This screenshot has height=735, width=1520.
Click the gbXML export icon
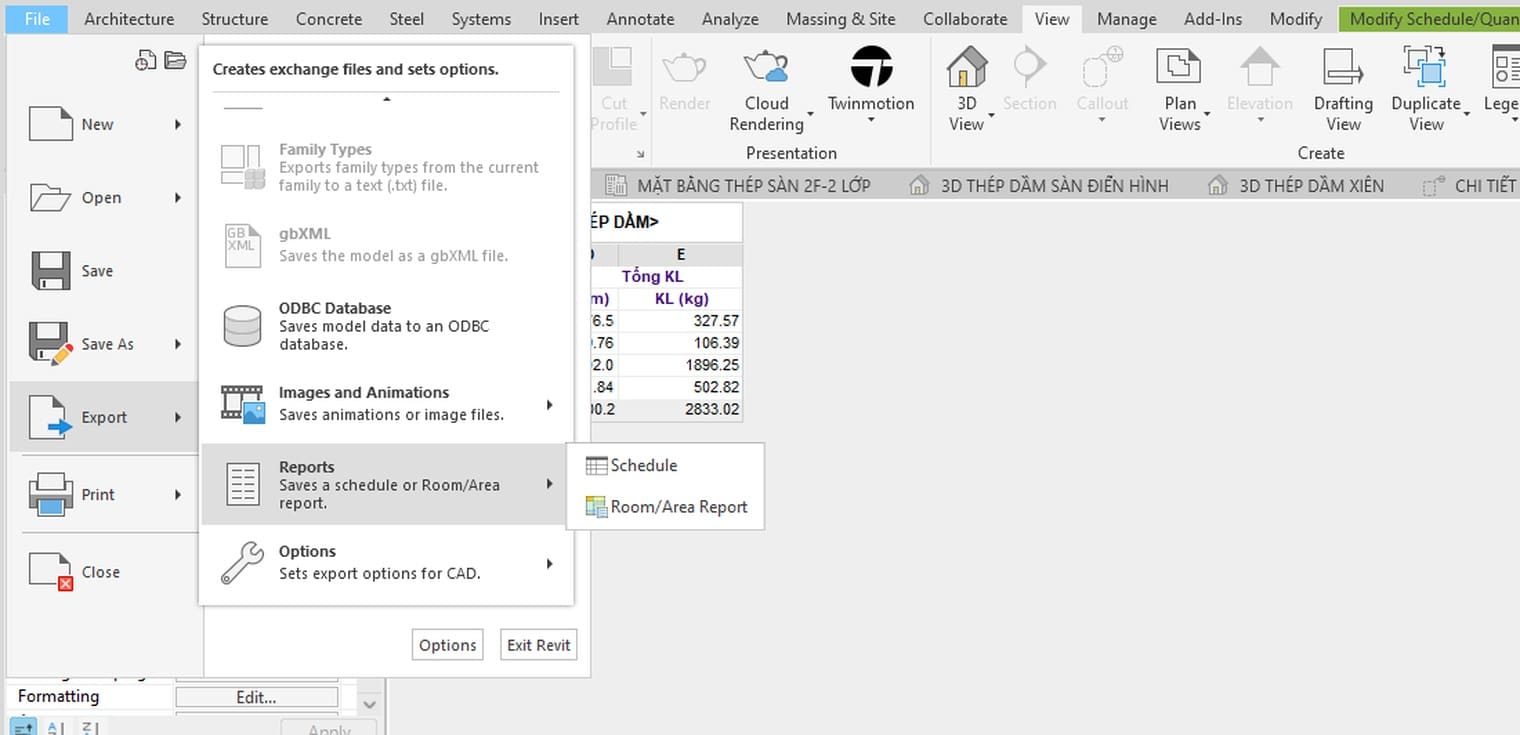[x=242, y=245]
